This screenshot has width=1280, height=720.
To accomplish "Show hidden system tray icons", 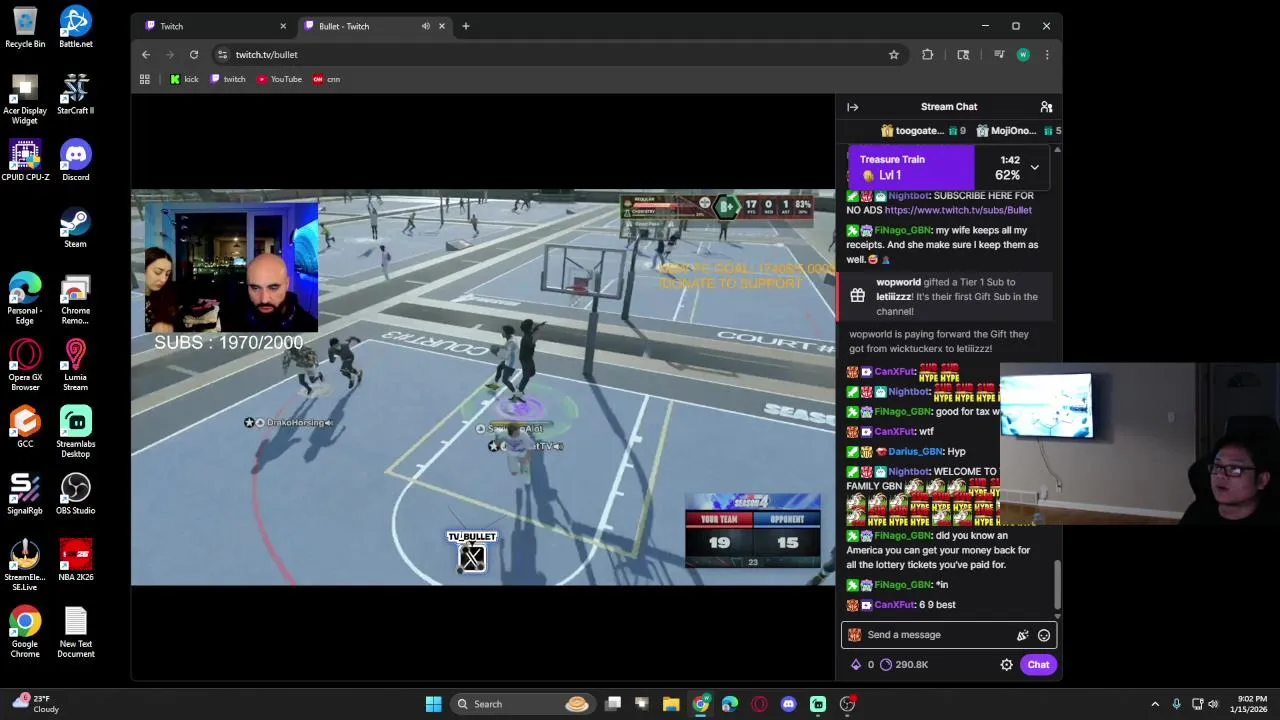I will 1155,704.
